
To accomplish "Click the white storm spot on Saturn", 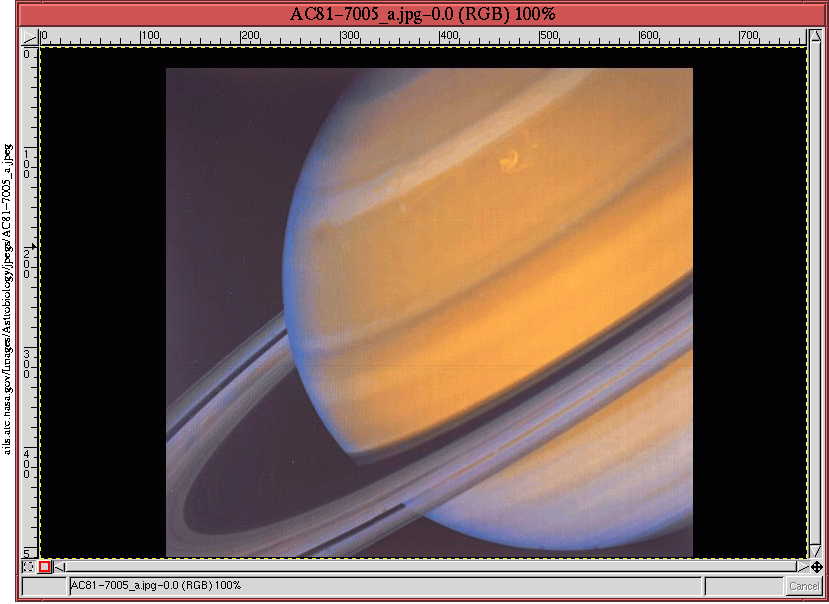I will click(x=510, y=159).
